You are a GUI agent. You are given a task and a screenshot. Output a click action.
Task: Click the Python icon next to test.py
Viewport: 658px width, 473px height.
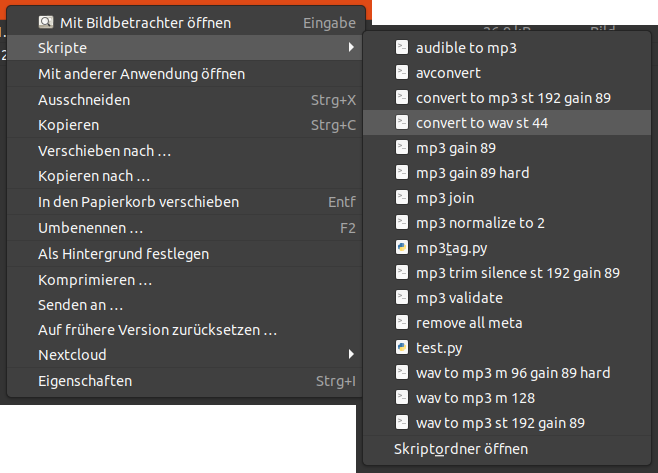(402, 348)
